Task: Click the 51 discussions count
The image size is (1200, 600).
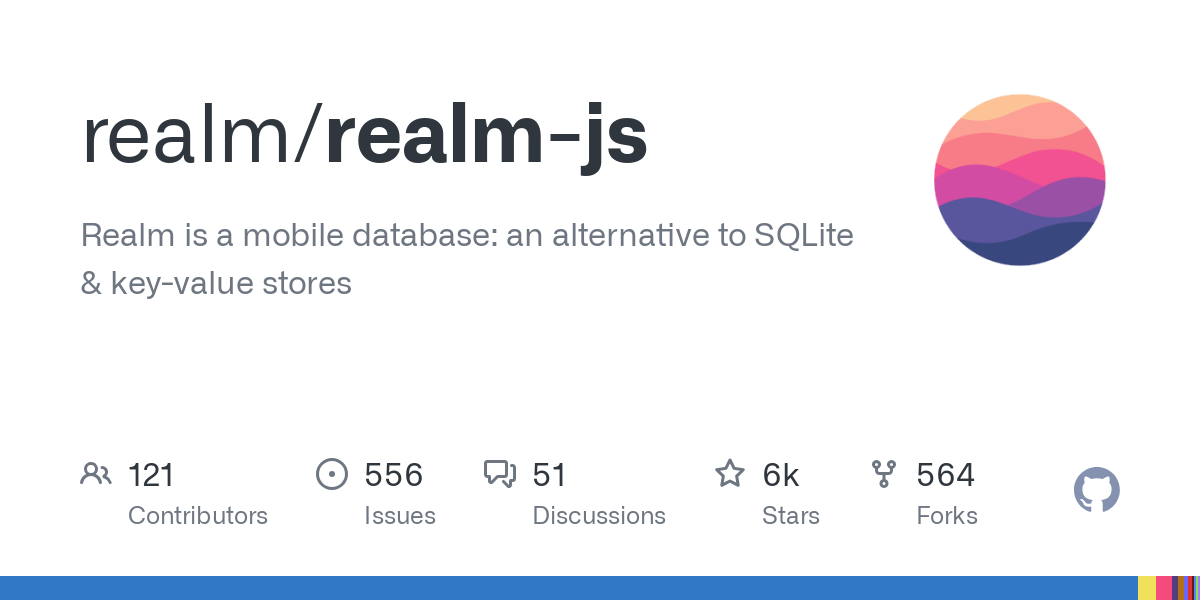Action: pyautogui.click(x=550, y=475)
